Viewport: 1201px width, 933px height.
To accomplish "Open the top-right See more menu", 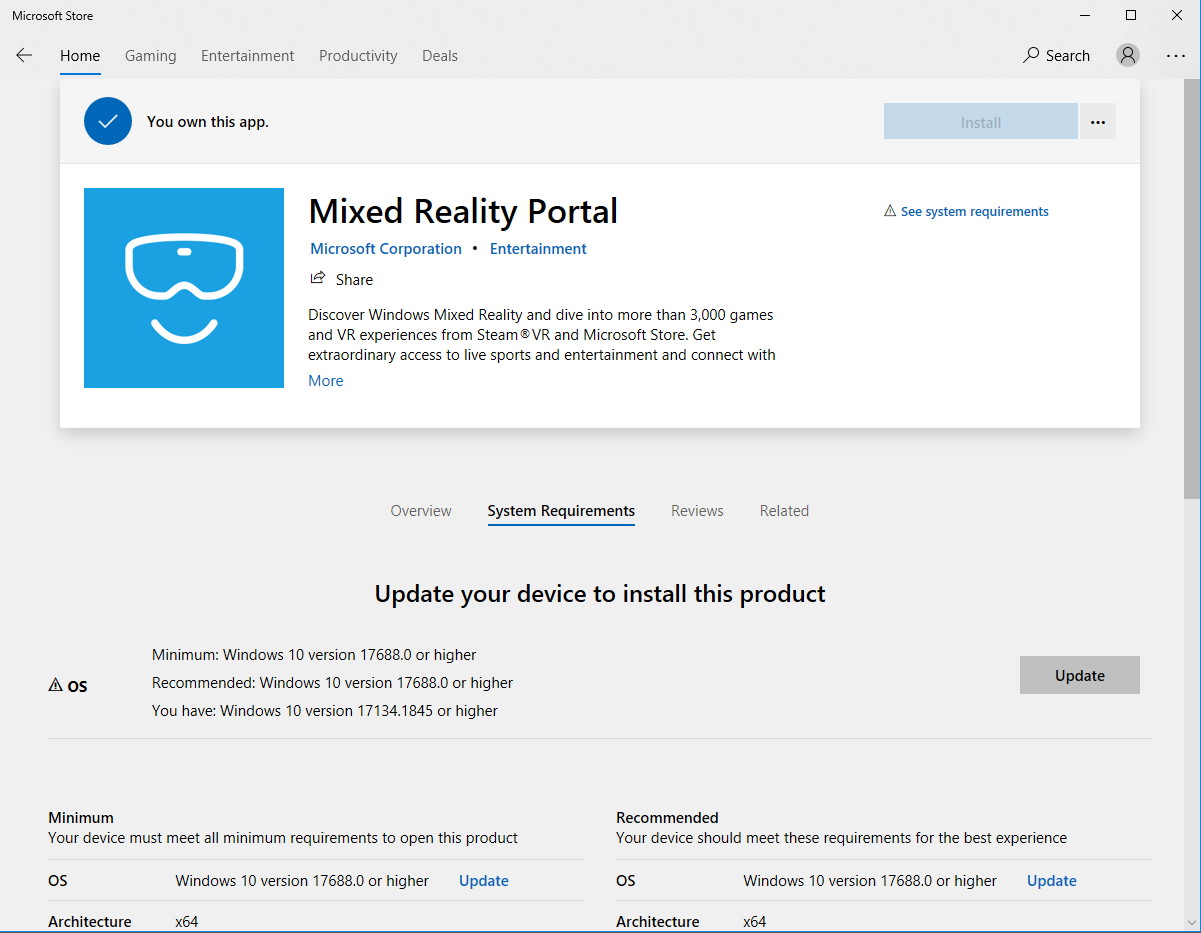I will 1176,56.
